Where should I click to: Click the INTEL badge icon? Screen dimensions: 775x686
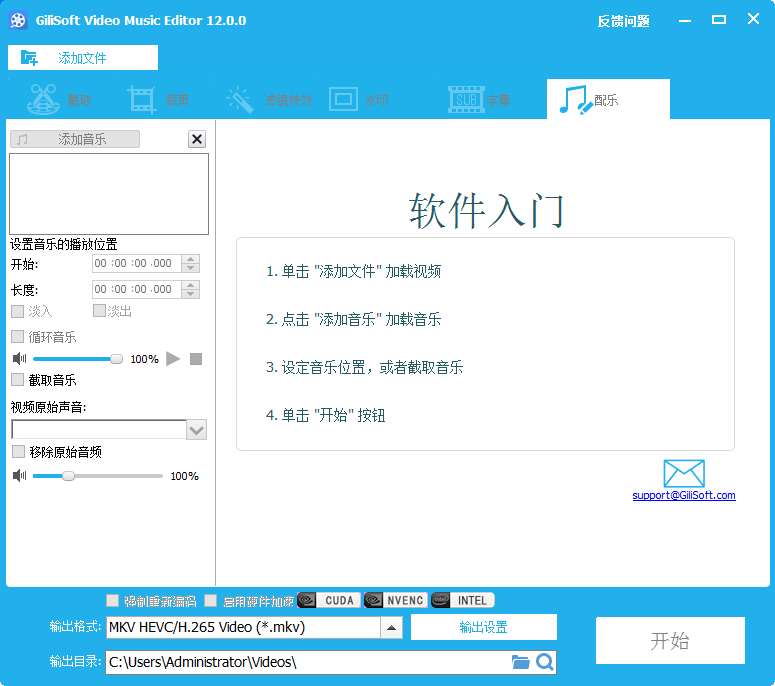pos(463,600)
